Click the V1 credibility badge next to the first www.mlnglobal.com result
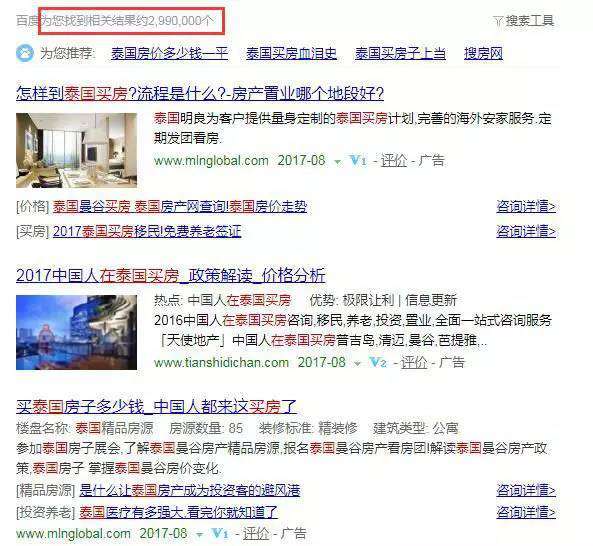 tap(358, 161)
